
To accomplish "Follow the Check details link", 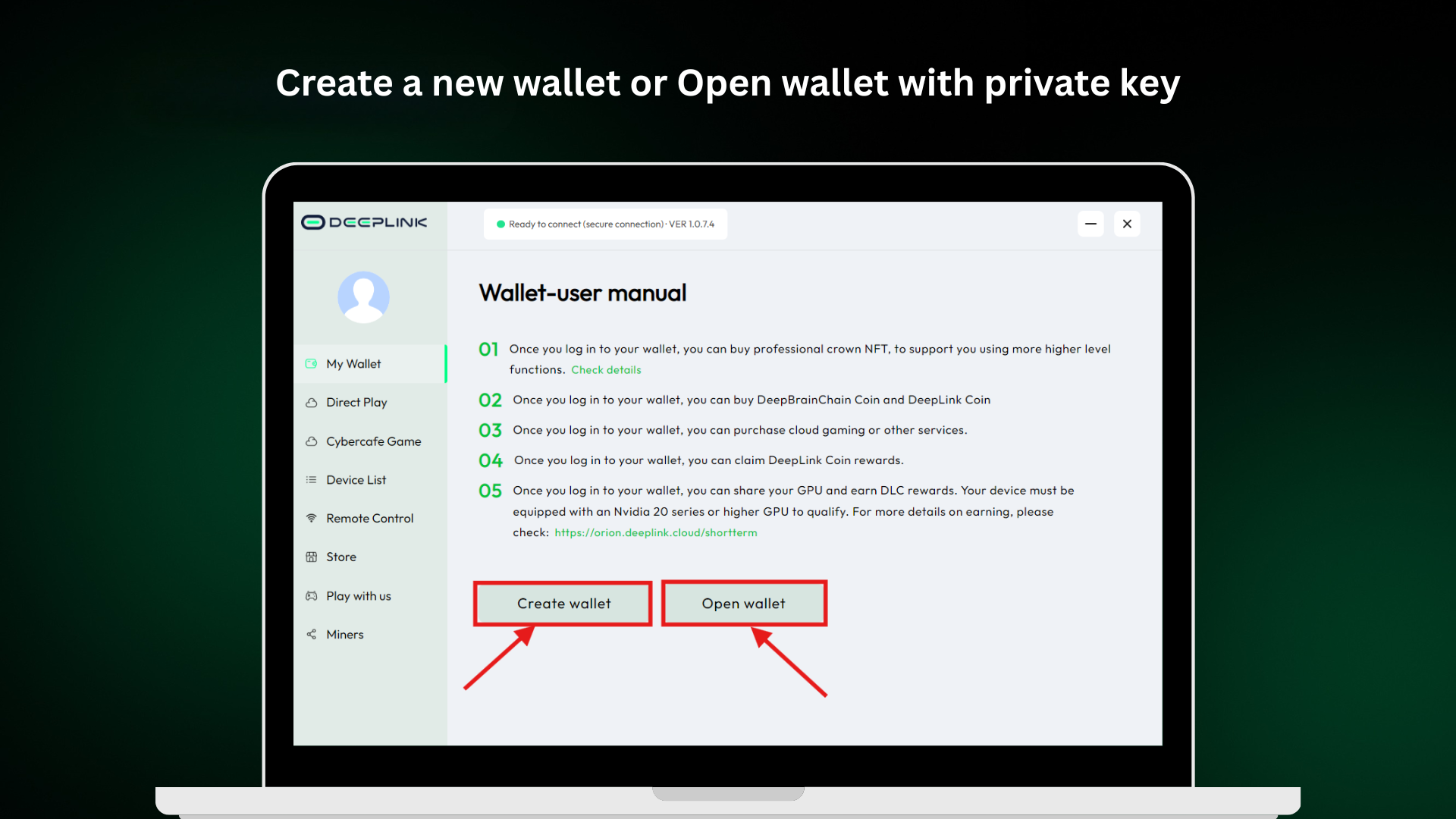I will coord(606,370).
